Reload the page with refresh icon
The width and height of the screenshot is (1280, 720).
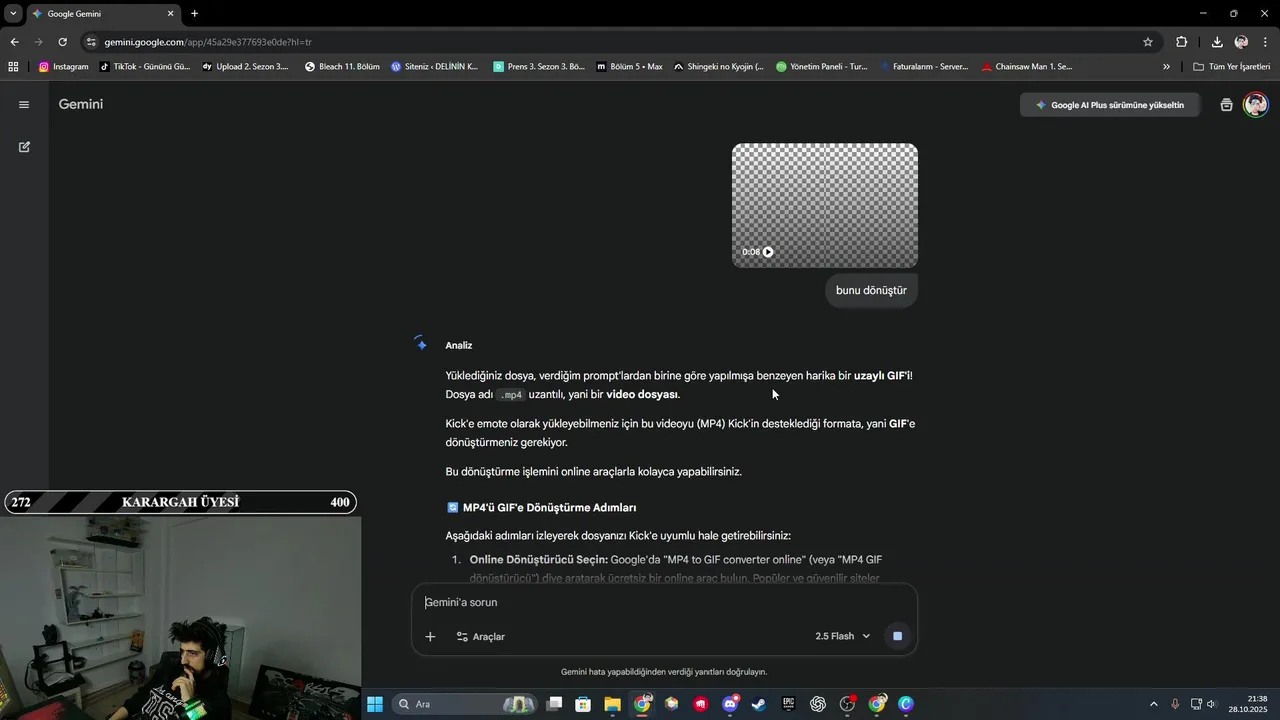pyautogui.click(x=62, y=42)
